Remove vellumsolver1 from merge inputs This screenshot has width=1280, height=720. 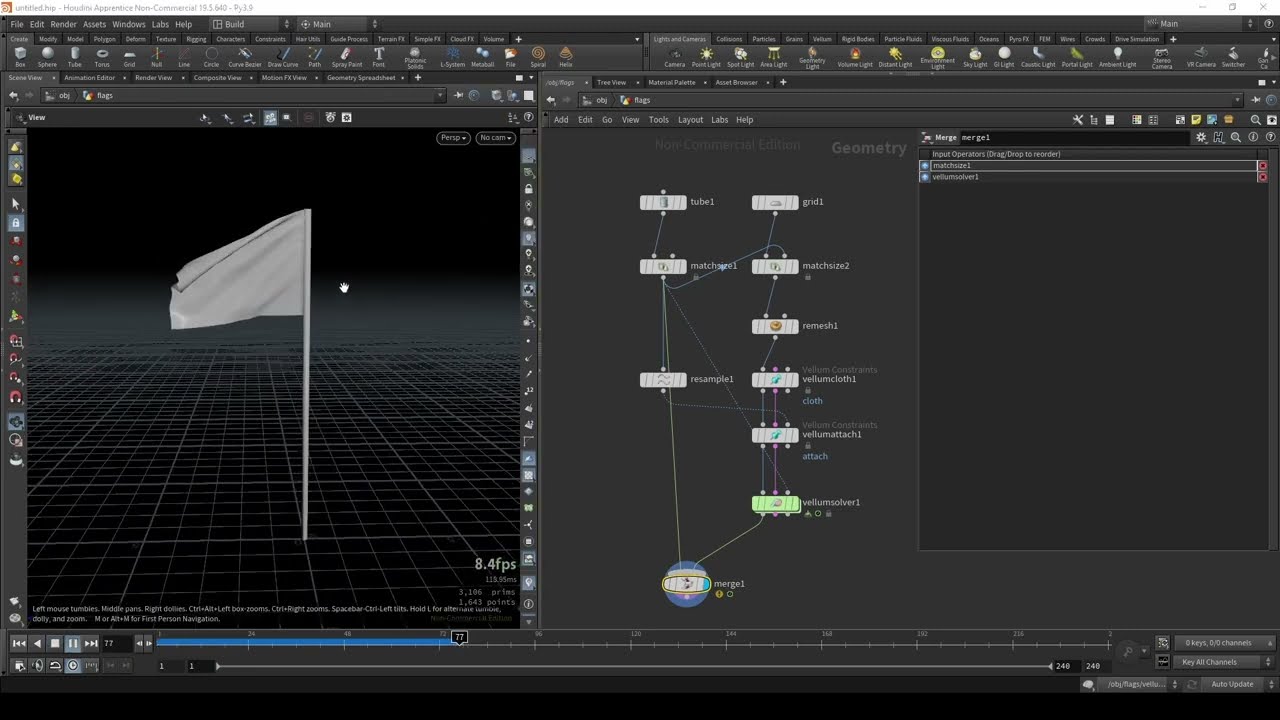coord(1262,177)
